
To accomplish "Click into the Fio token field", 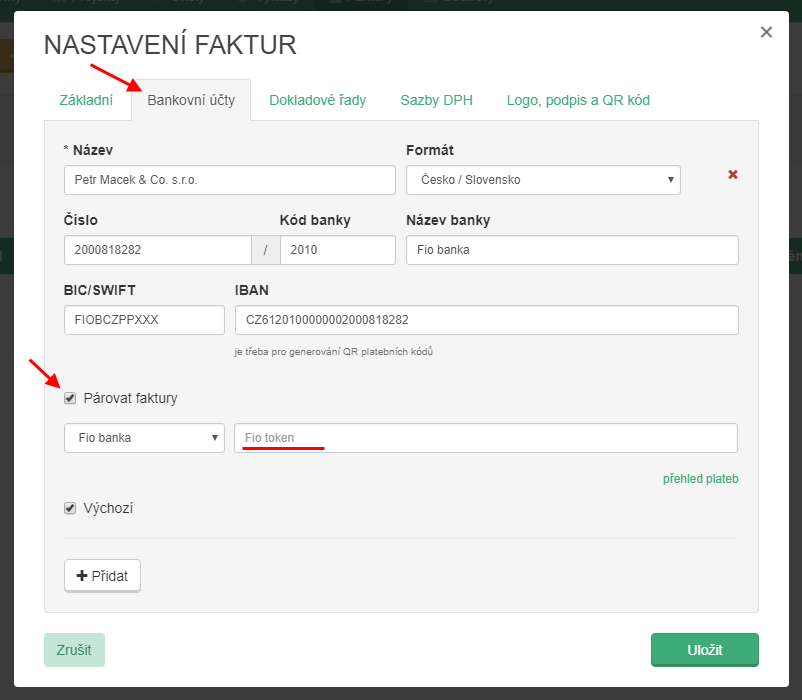I will (x=485, y=438).
